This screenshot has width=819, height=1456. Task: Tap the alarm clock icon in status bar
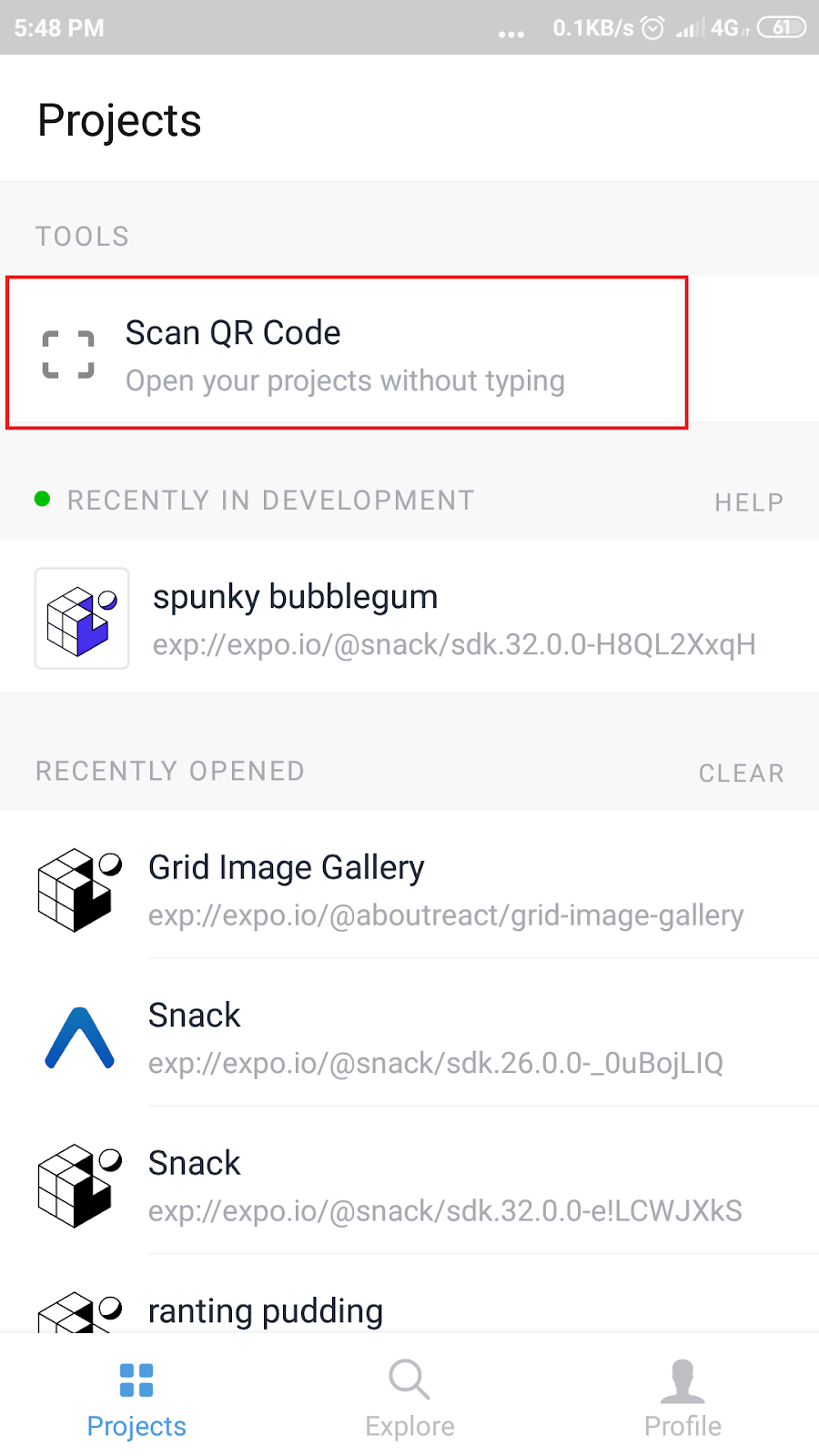(652, 28)
